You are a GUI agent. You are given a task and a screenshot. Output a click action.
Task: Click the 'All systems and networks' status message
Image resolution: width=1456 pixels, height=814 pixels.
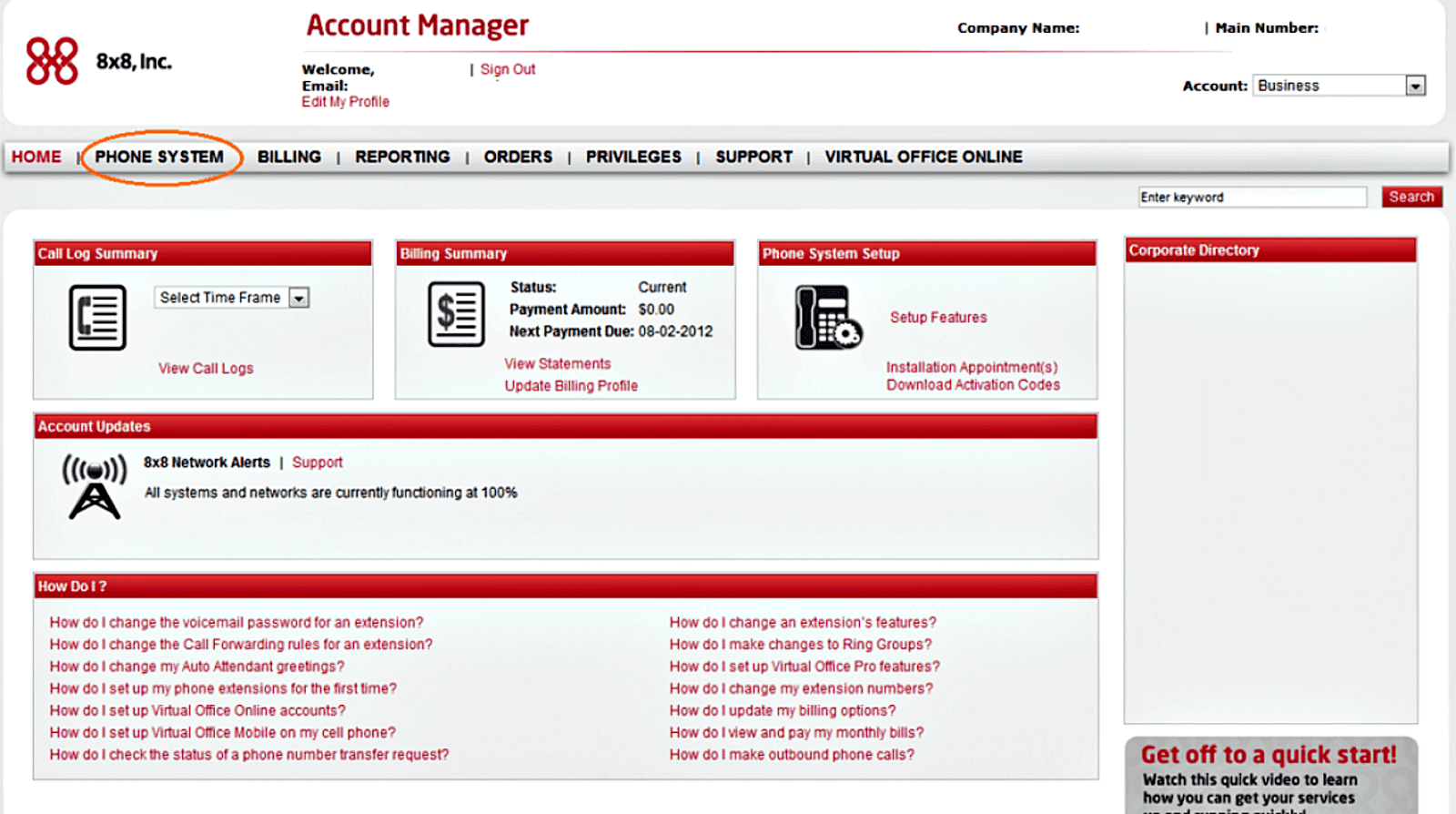click(x=331, y=493)
